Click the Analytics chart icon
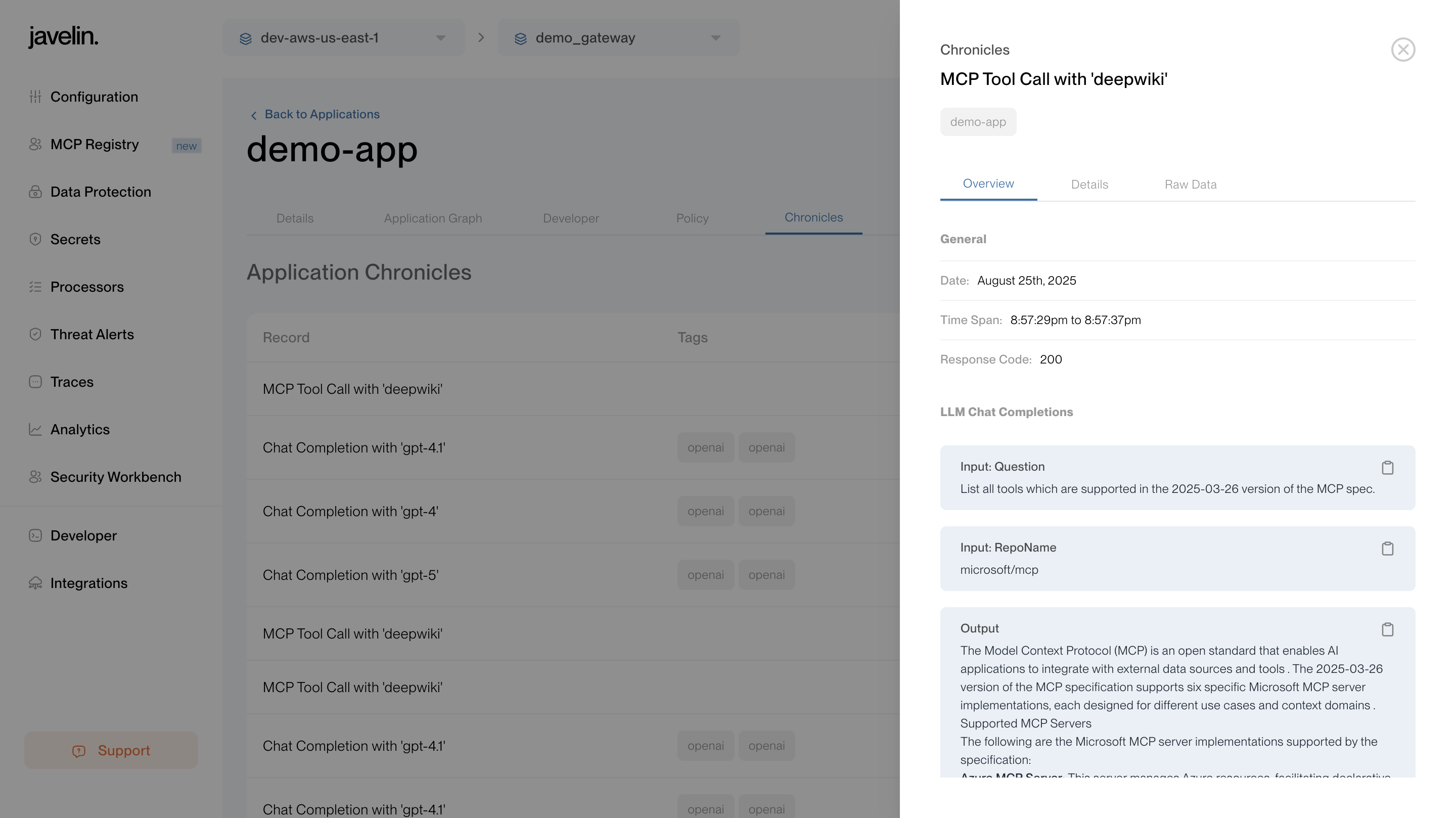This screenshot has width=1456, height=818. pos(35,429)
